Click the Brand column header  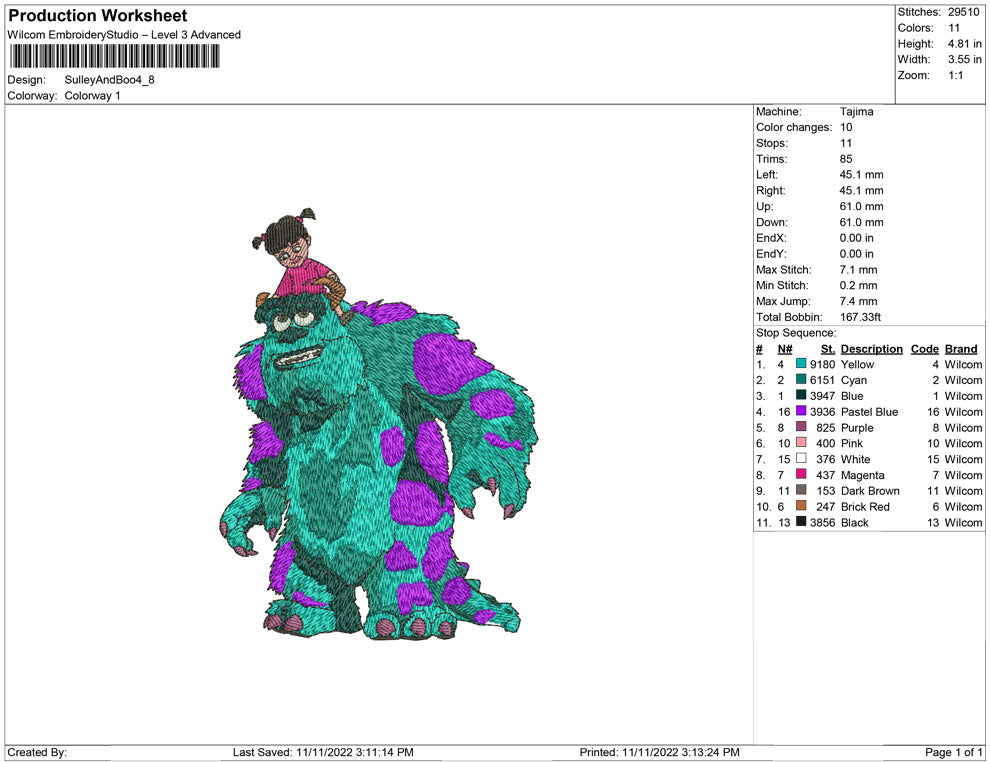[x=961, y=349]
